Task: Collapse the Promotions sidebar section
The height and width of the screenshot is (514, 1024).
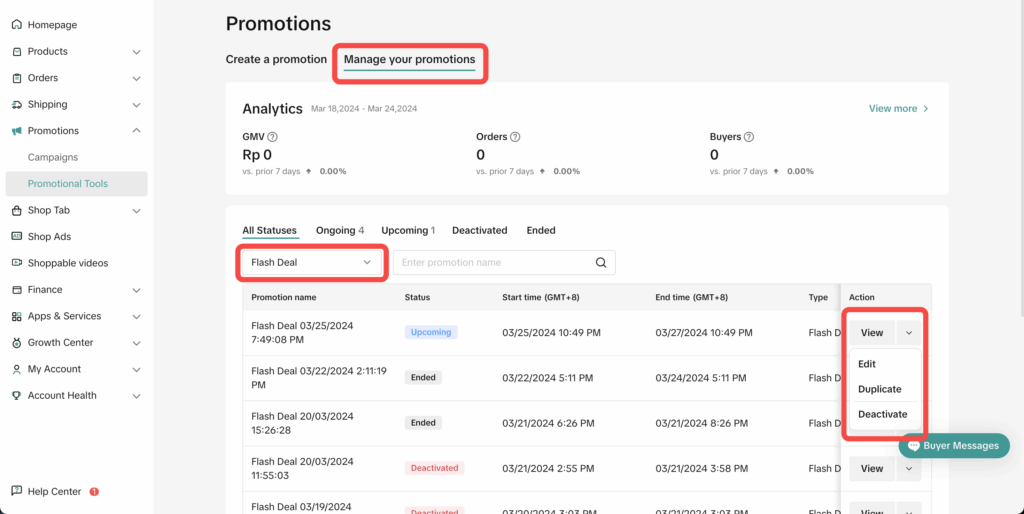Action: pos(136,131)
